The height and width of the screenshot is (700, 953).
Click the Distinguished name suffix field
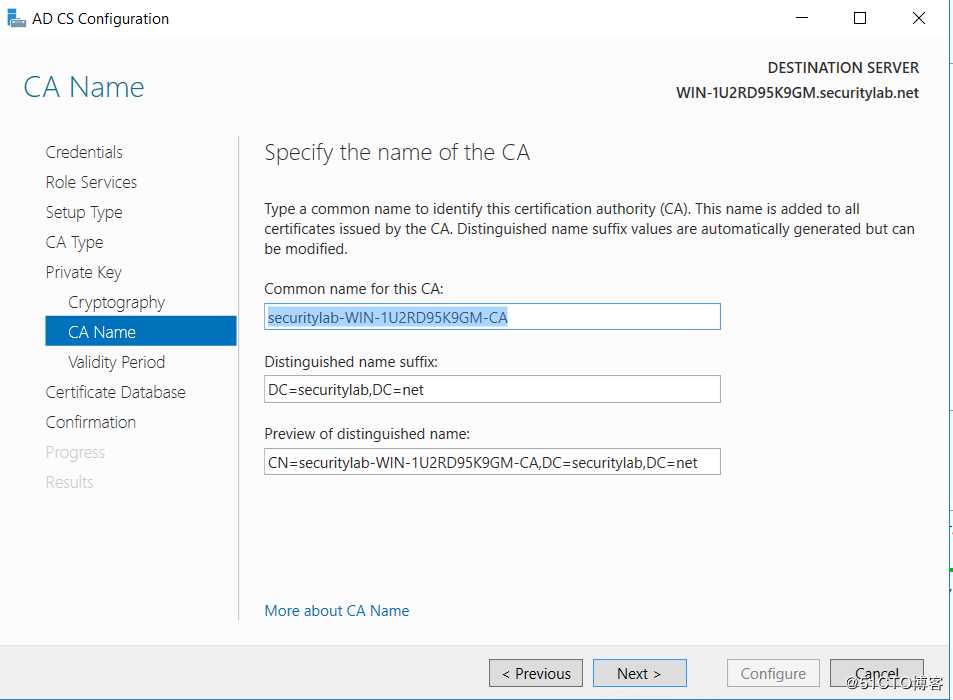(492, 389)
